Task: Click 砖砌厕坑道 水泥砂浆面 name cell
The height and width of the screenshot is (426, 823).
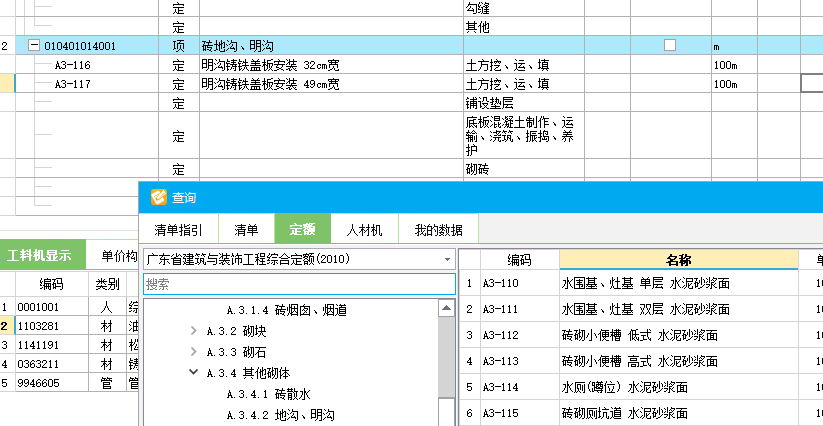Action: coord(679,413)
